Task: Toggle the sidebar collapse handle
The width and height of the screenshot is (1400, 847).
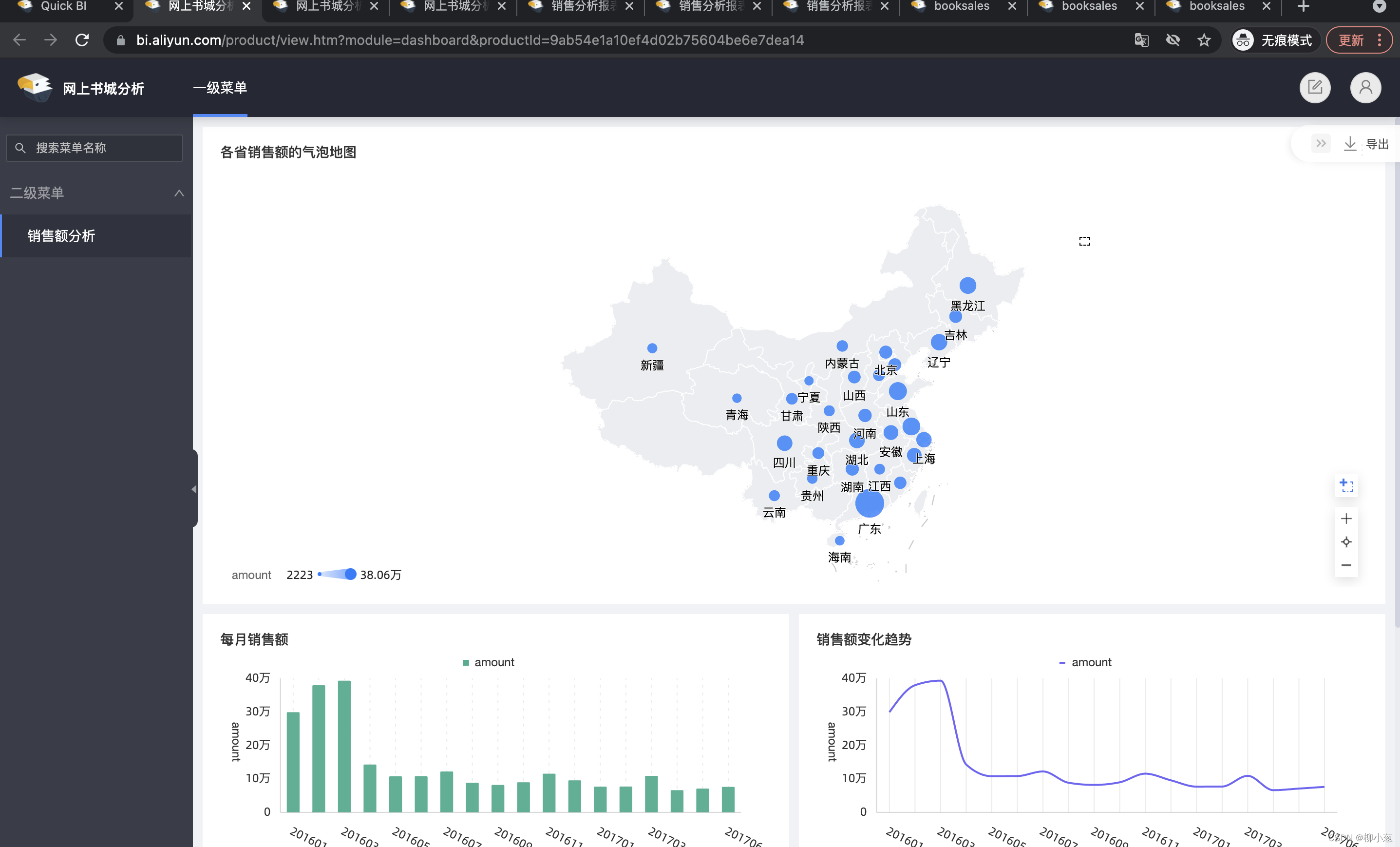Action: [x=194, y=489]
